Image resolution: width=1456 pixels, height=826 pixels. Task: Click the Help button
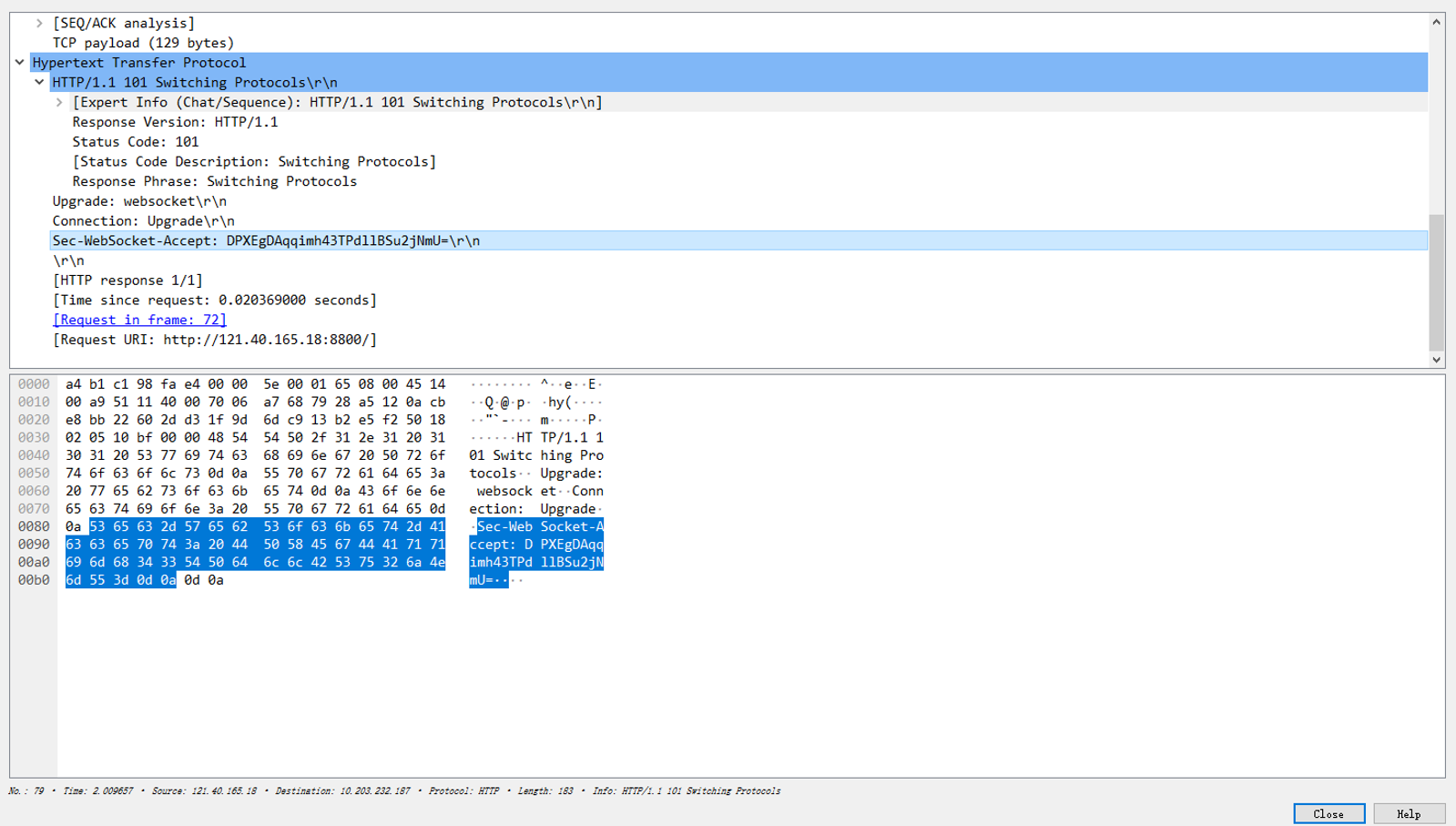[x=1409, y=813]
